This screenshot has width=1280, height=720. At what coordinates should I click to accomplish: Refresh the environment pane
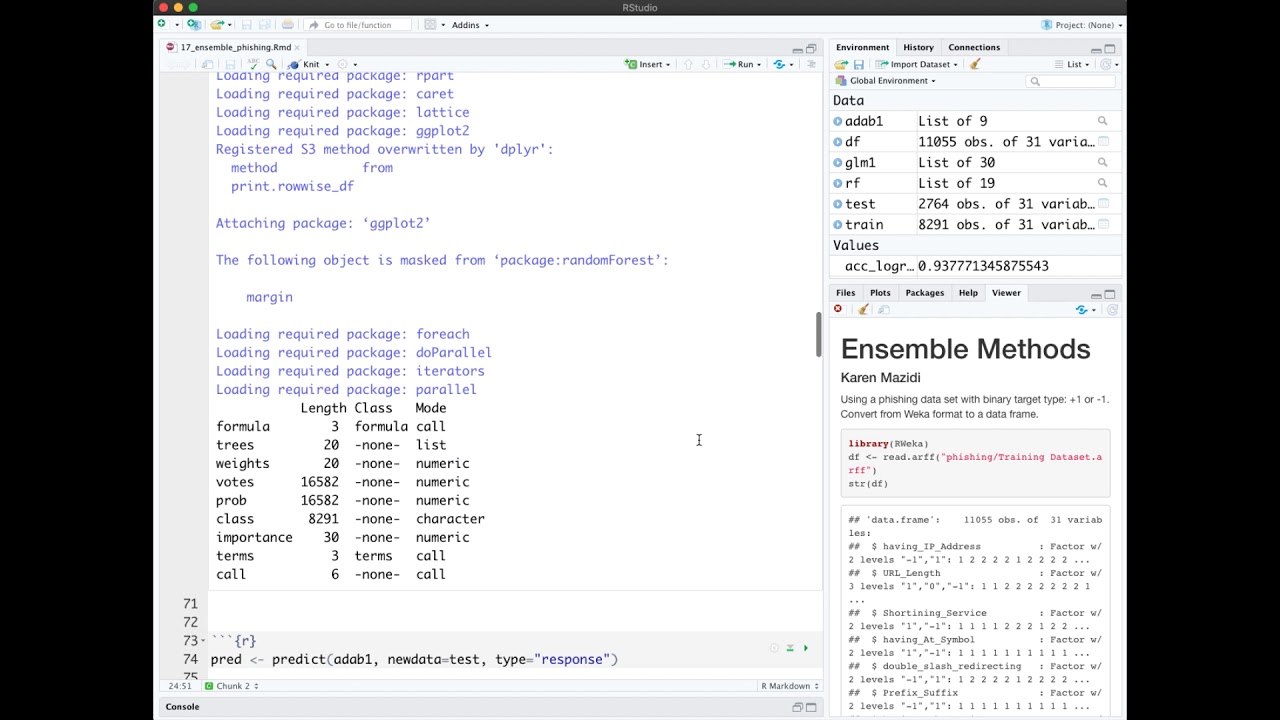click(1106, 64)
